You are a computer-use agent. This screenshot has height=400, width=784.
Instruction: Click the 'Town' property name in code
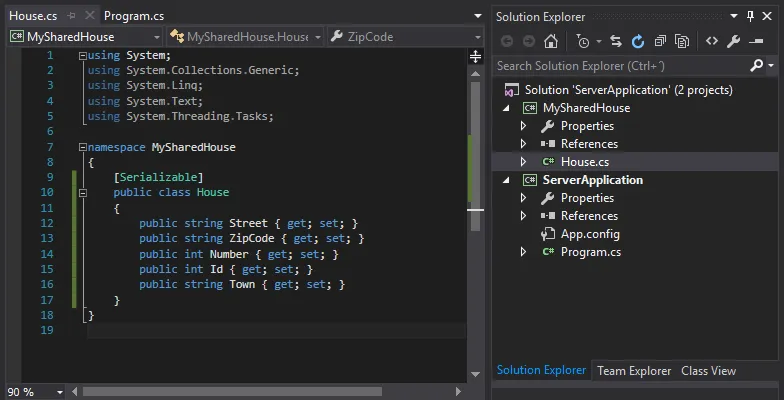(x=242, y=284)
